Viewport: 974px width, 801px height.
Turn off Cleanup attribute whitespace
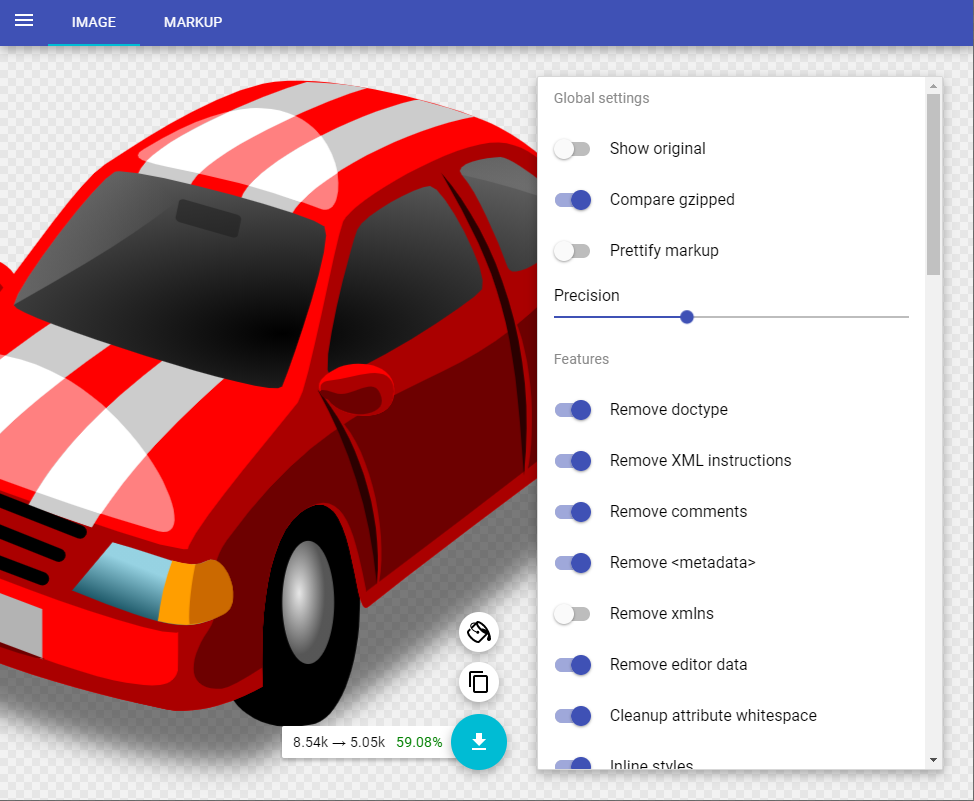(x=572, y=716)
